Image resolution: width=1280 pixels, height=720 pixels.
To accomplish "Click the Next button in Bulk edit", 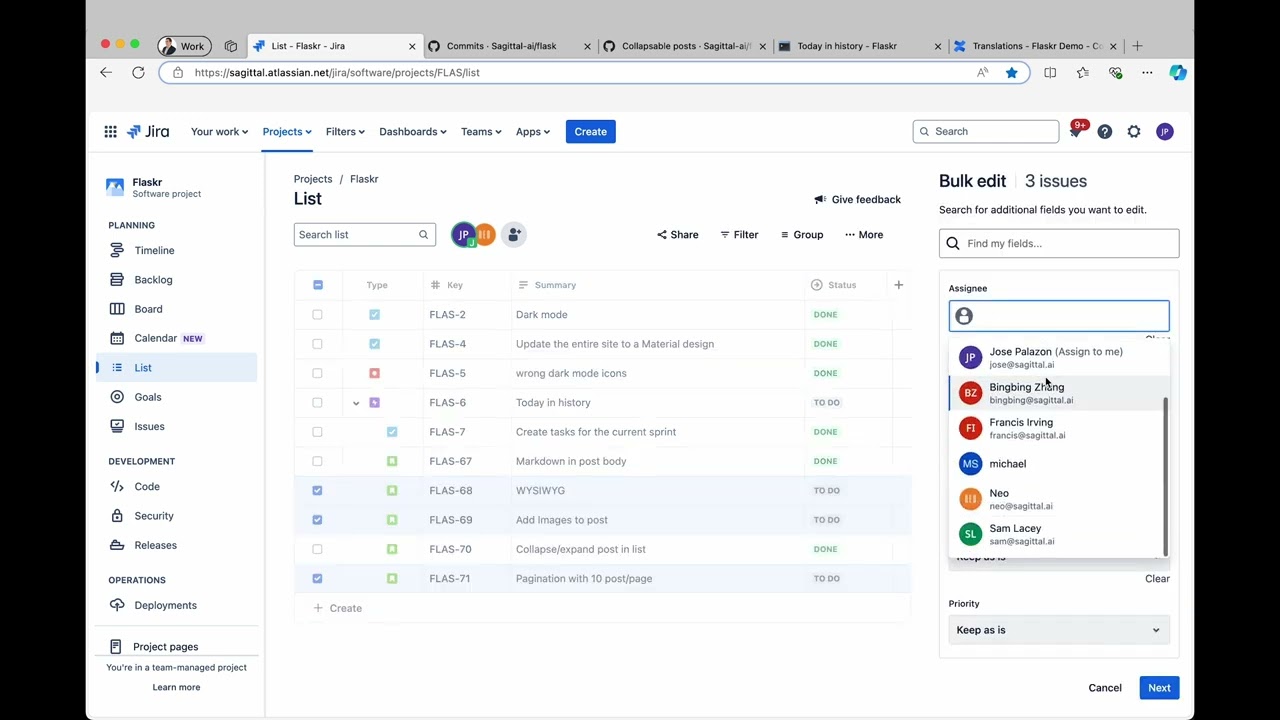I will click(1159, 688).
